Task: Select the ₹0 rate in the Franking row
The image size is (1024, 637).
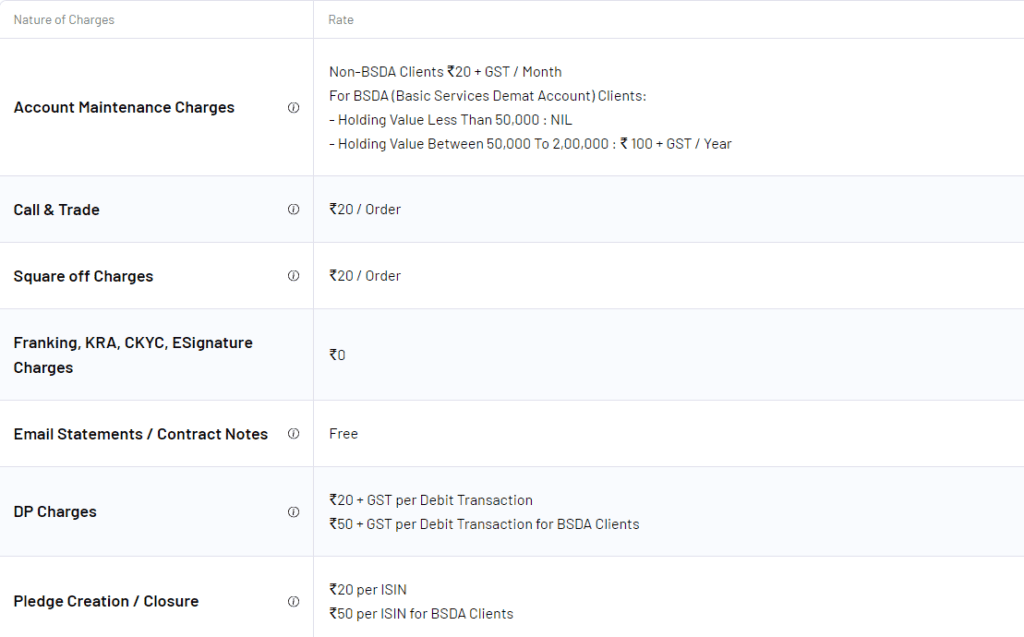Action: pos(337,355)
